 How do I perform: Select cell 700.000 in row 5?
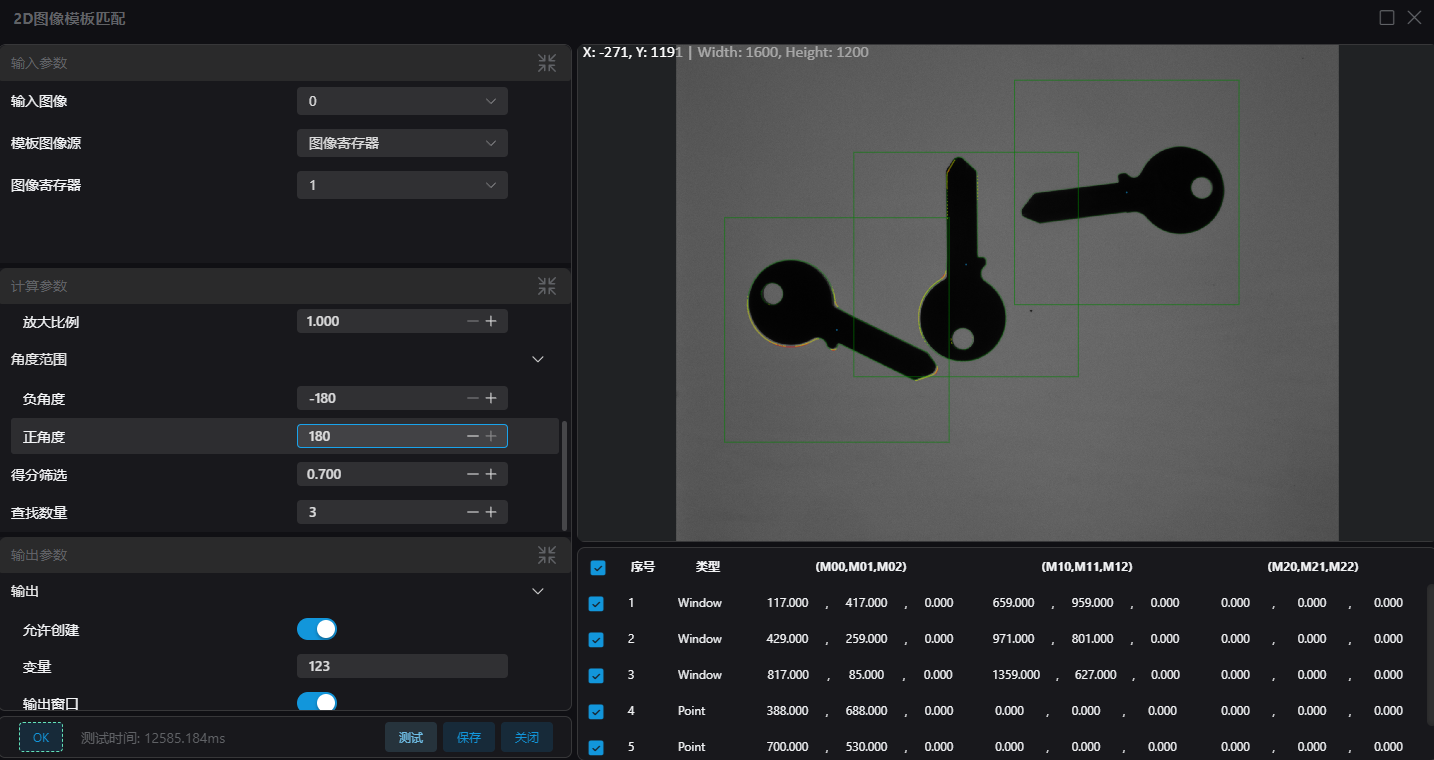click(787, 747)
